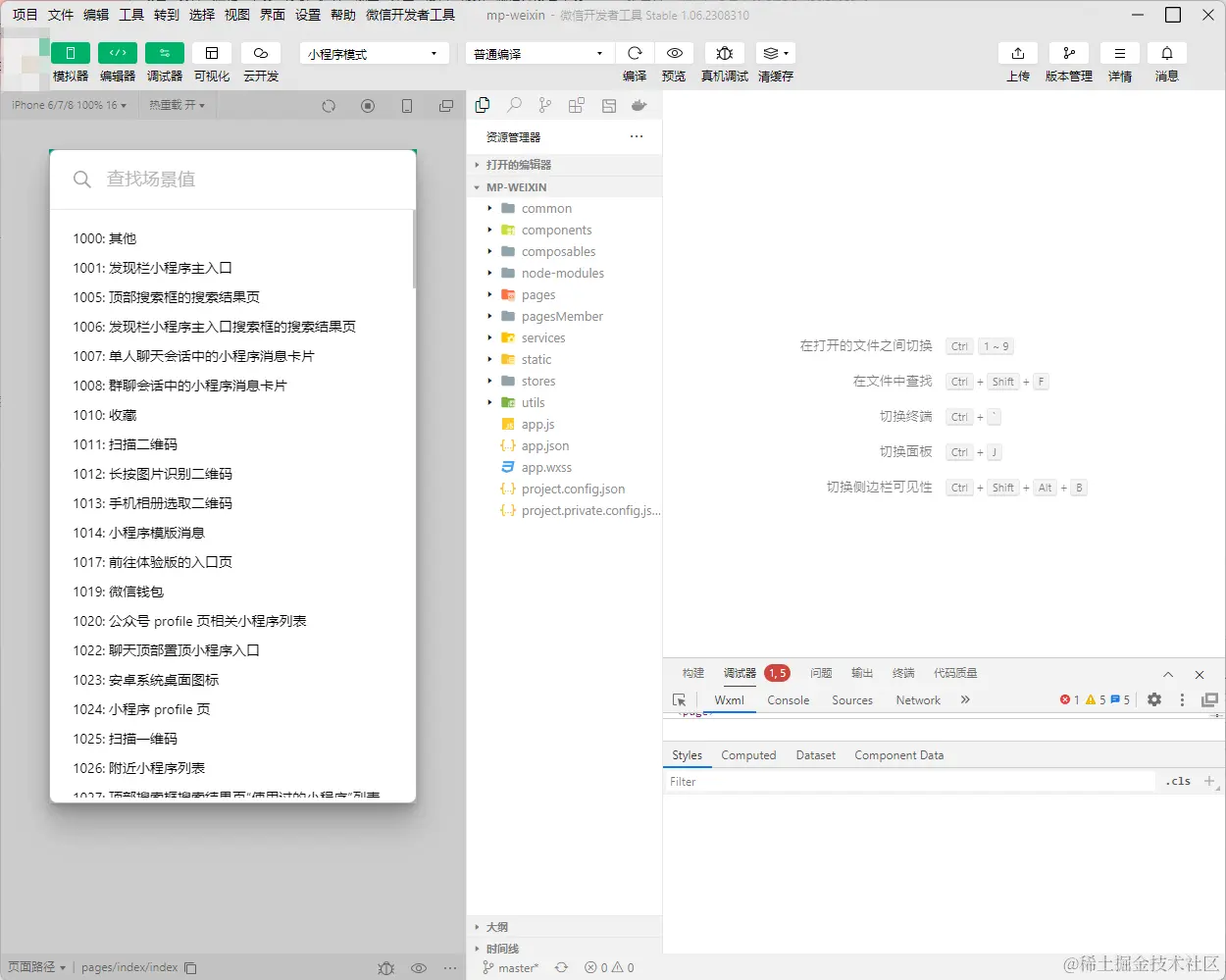This screenshot has height=980, width=1226.
Task: Open the 云开发 cloud development icon
Action: pos(261,53)
